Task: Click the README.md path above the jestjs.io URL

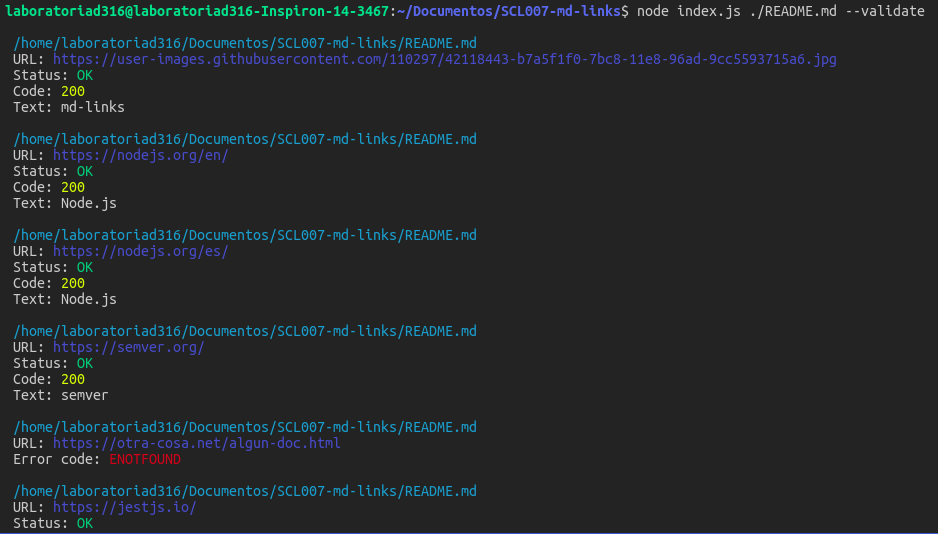Action: click(x=245, y=491)
